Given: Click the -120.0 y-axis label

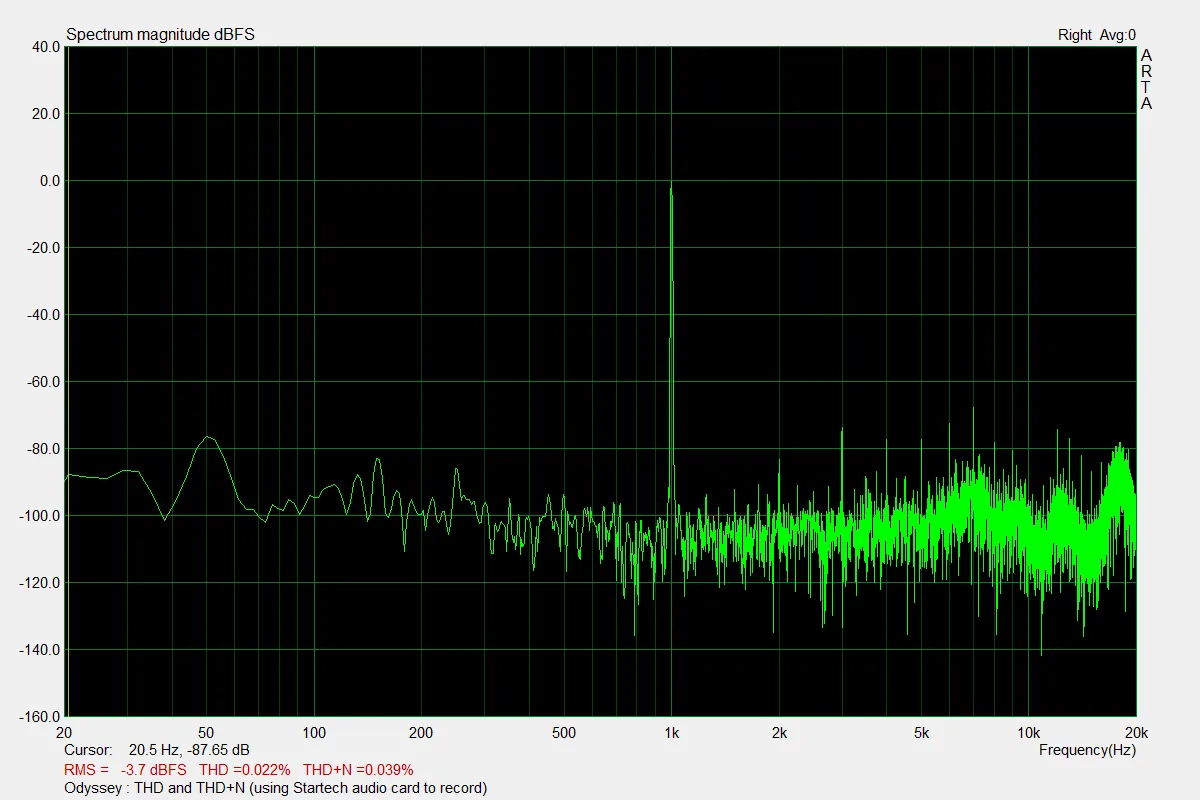Looking at the screenshot, I should (40, 583).
